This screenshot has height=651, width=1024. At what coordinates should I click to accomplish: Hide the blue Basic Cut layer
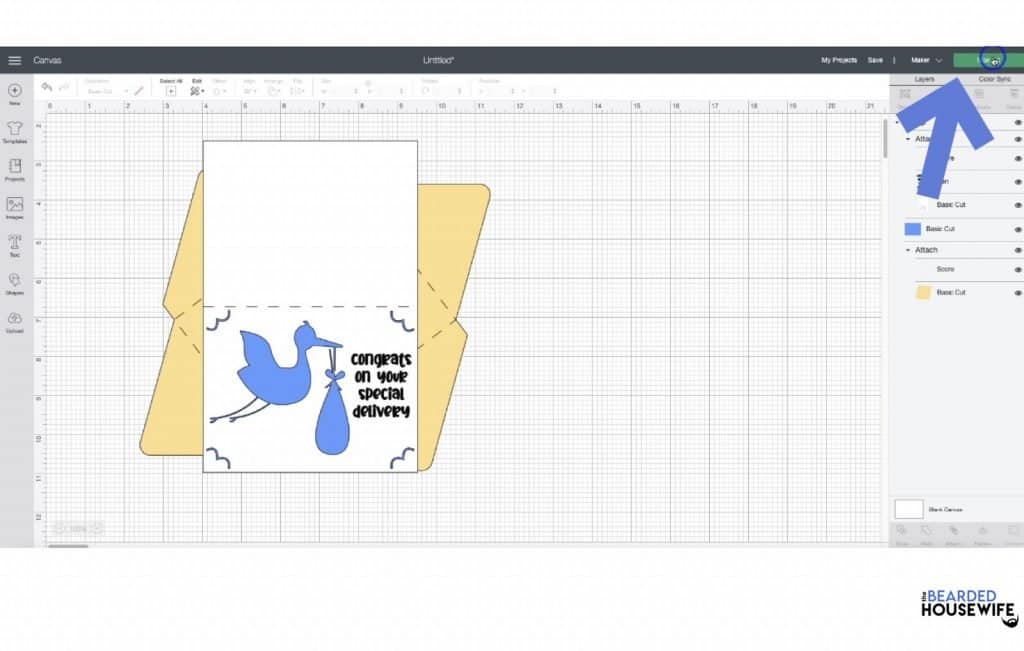tap(1018, 229)
